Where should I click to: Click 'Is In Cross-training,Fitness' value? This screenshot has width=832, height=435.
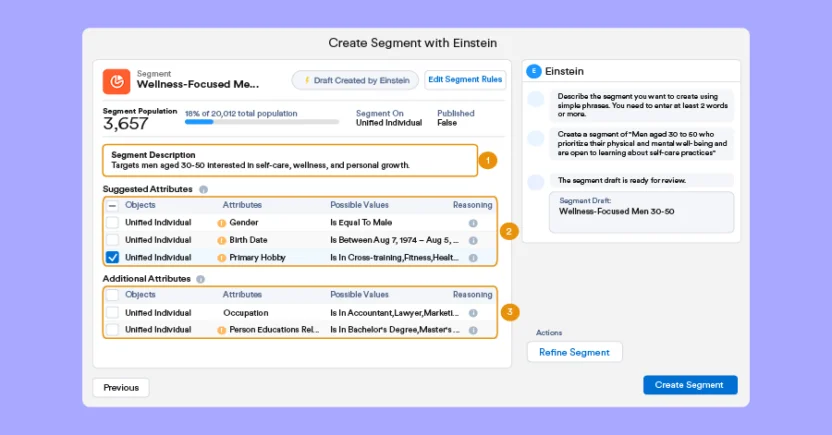[x=394, y=258]
